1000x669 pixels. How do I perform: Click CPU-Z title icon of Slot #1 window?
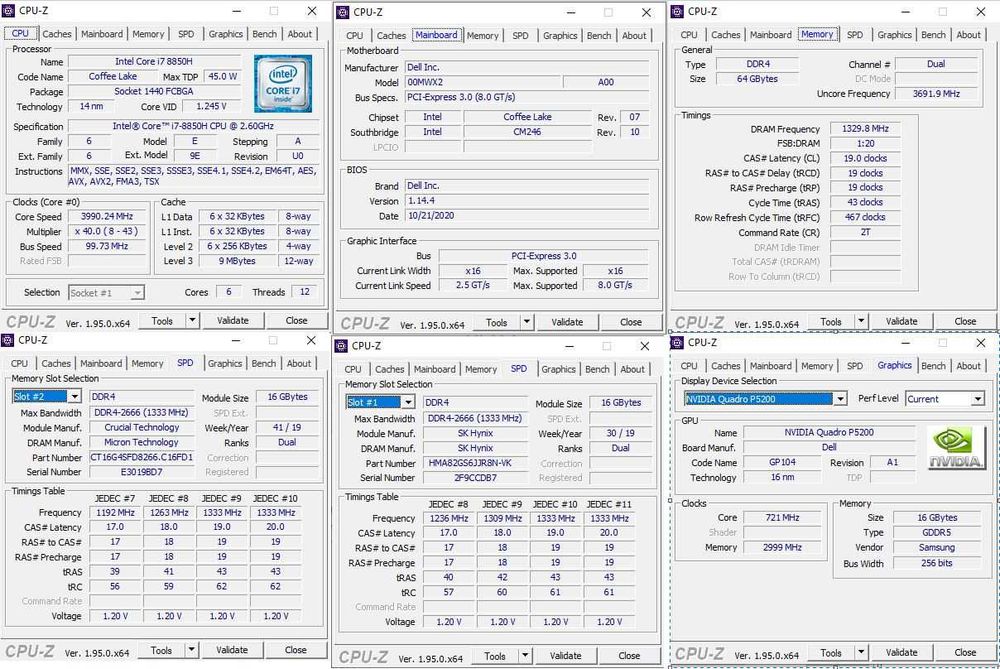[341, 346]
